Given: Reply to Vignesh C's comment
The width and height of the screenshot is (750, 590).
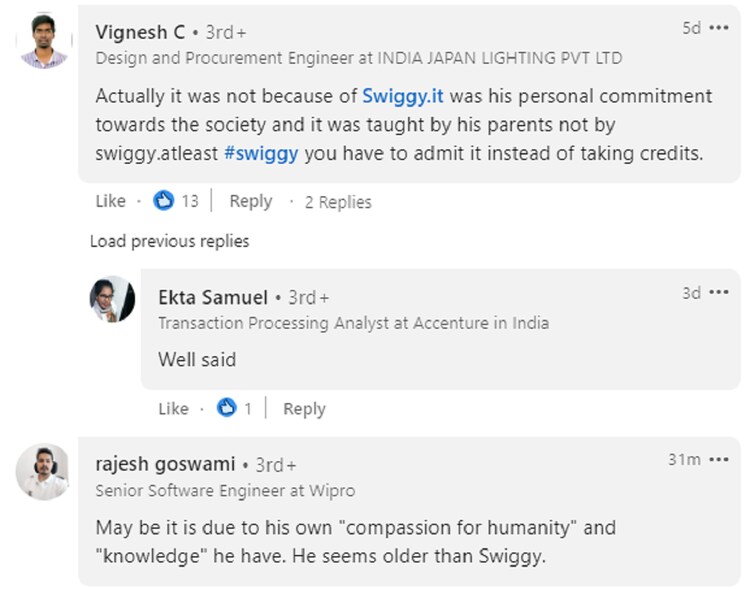Looking at the screenshot, I should pos(250,201).
